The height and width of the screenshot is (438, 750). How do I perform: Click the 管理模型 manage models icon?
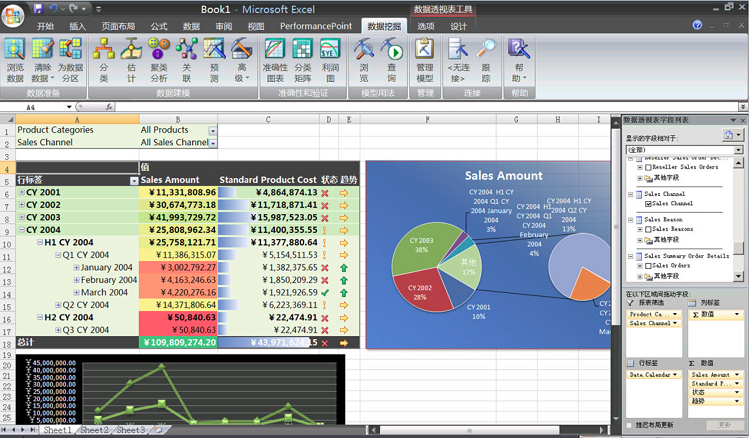tap(425, 61)
